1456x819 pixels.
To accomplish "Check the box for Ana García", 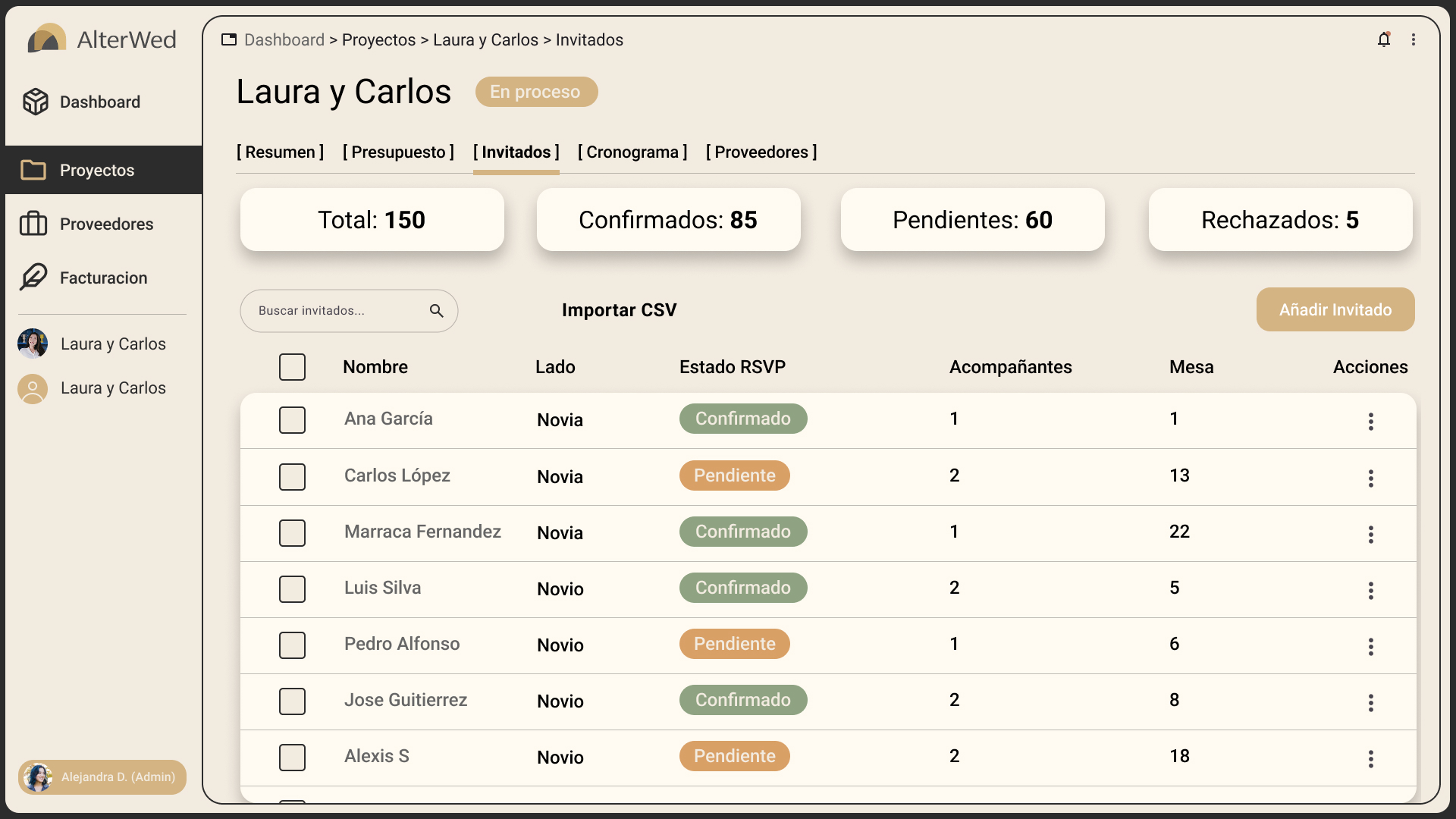I will (292, 420).
